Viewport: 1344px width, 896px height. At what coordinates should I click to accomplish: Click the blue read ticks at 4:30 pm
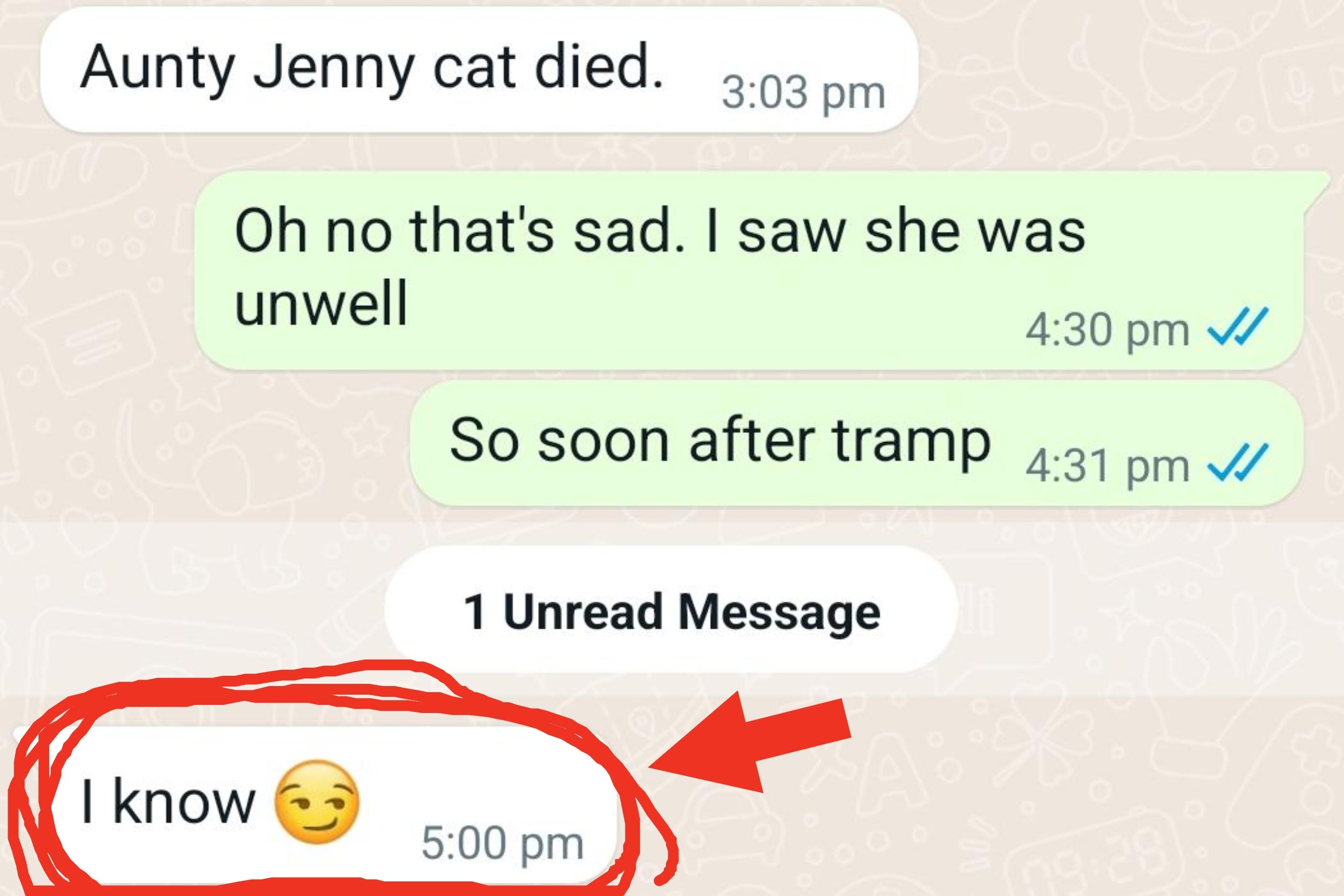pyautogui.click(x=1237, y=327)
